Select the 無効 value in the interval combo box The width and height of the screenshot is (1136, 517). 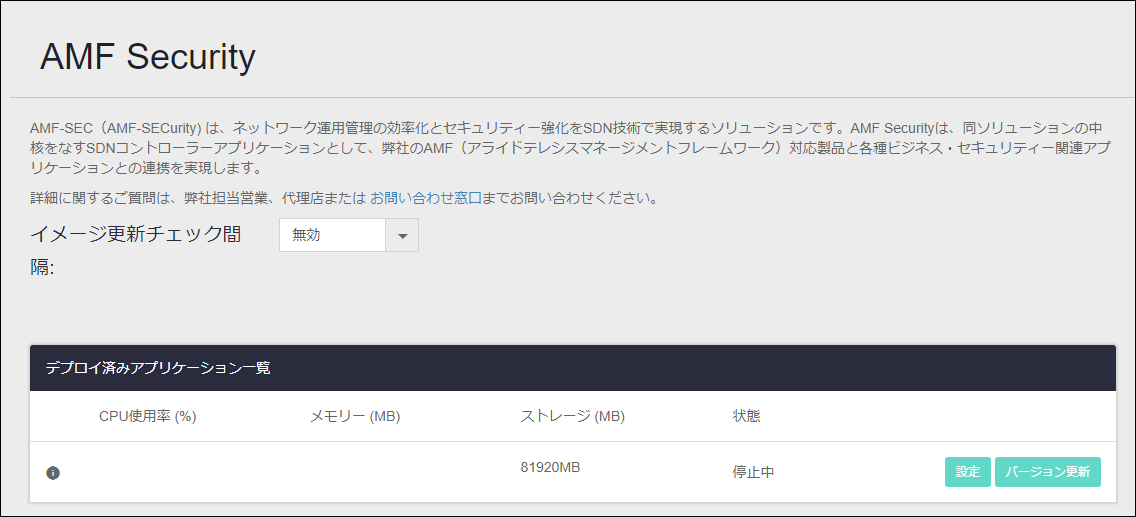point(333,235)
